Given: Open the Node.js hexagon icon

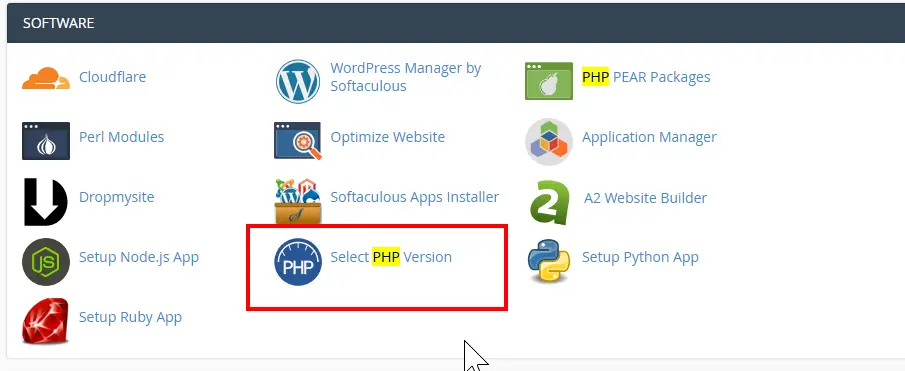Looking at the screenshot, I should (x=46, y=262).
